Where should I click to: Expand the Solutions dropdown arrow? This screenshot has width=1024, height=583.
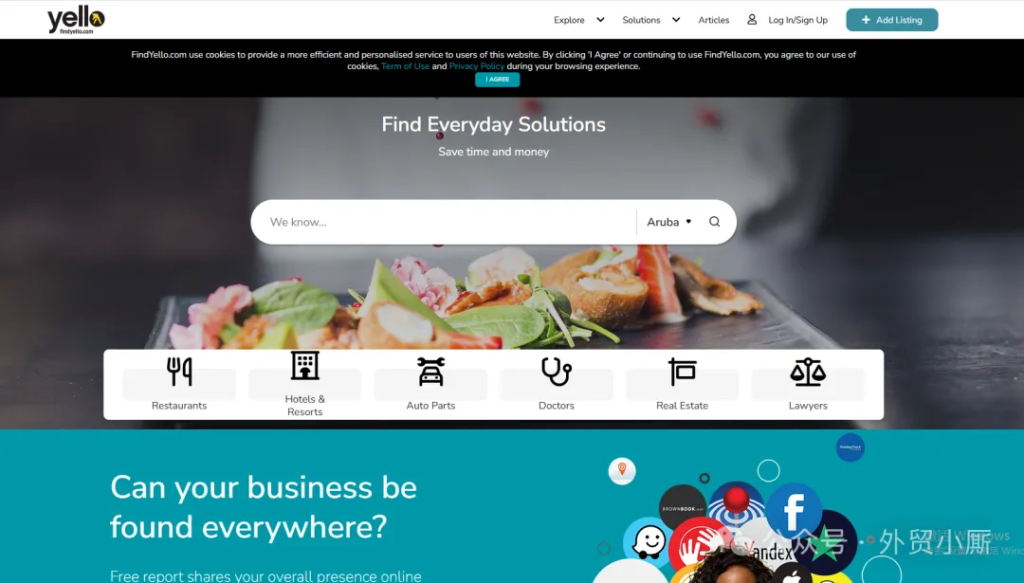[x=676, y=20]
